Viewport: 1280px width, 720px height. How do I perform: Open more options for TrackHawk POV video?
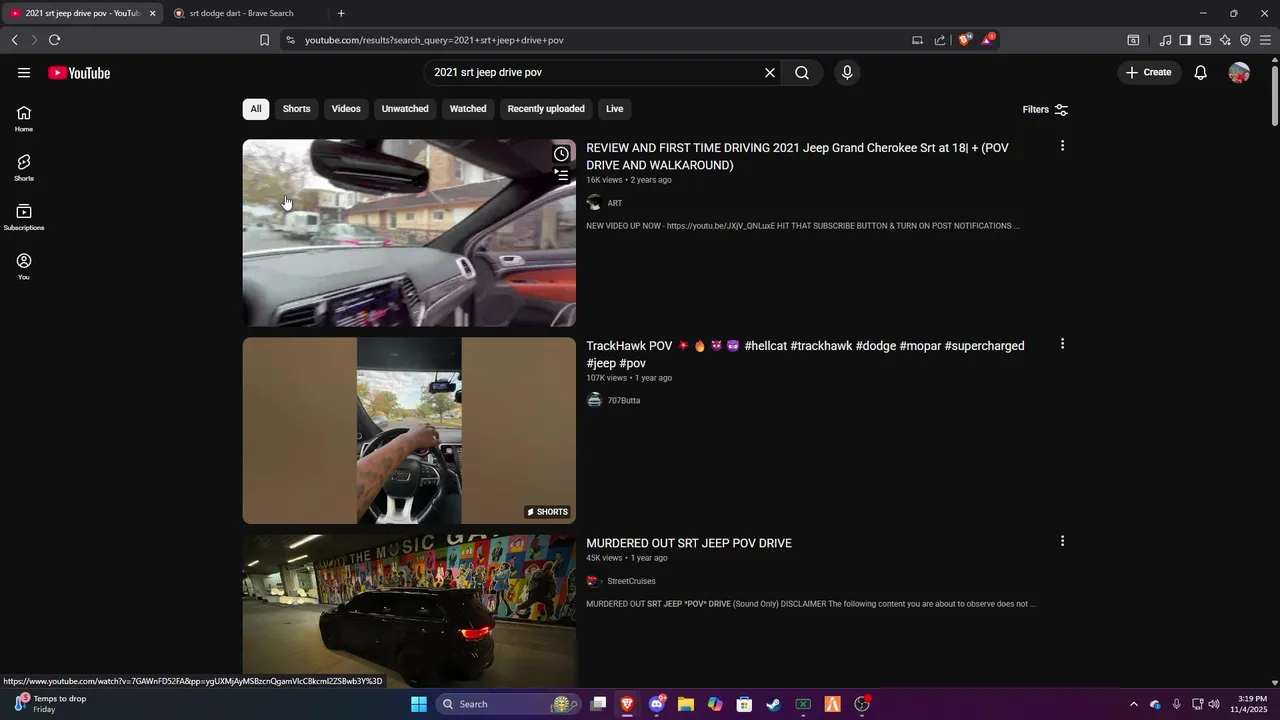pyautogui.click(x=1062, y=344)
